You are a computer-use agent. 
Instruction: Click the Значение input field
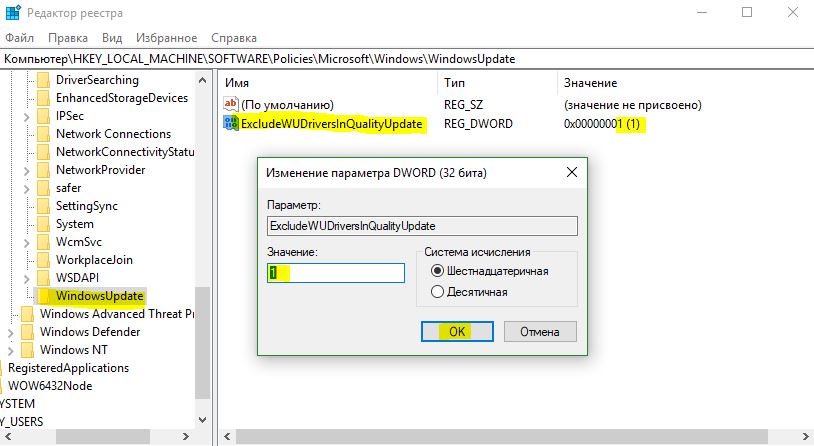336,273
